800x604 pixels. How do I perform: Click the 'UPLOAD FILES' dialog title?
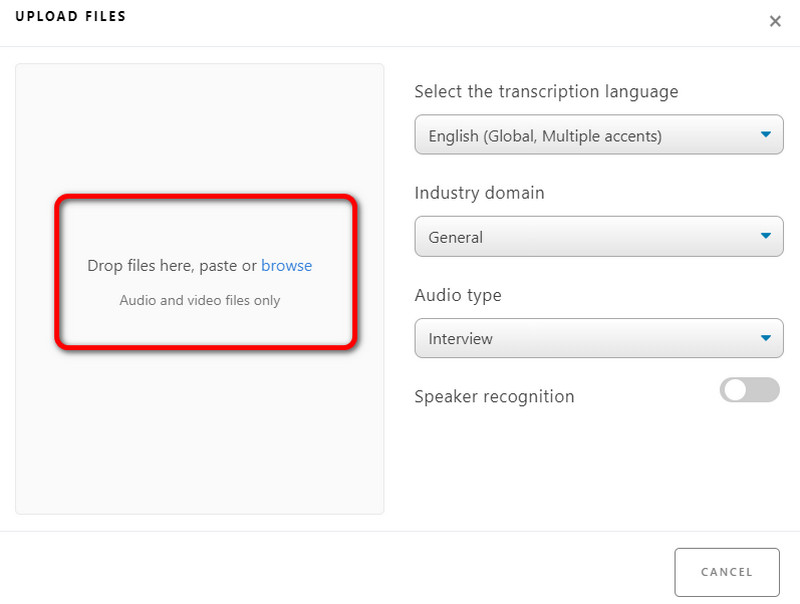(70, 17)
